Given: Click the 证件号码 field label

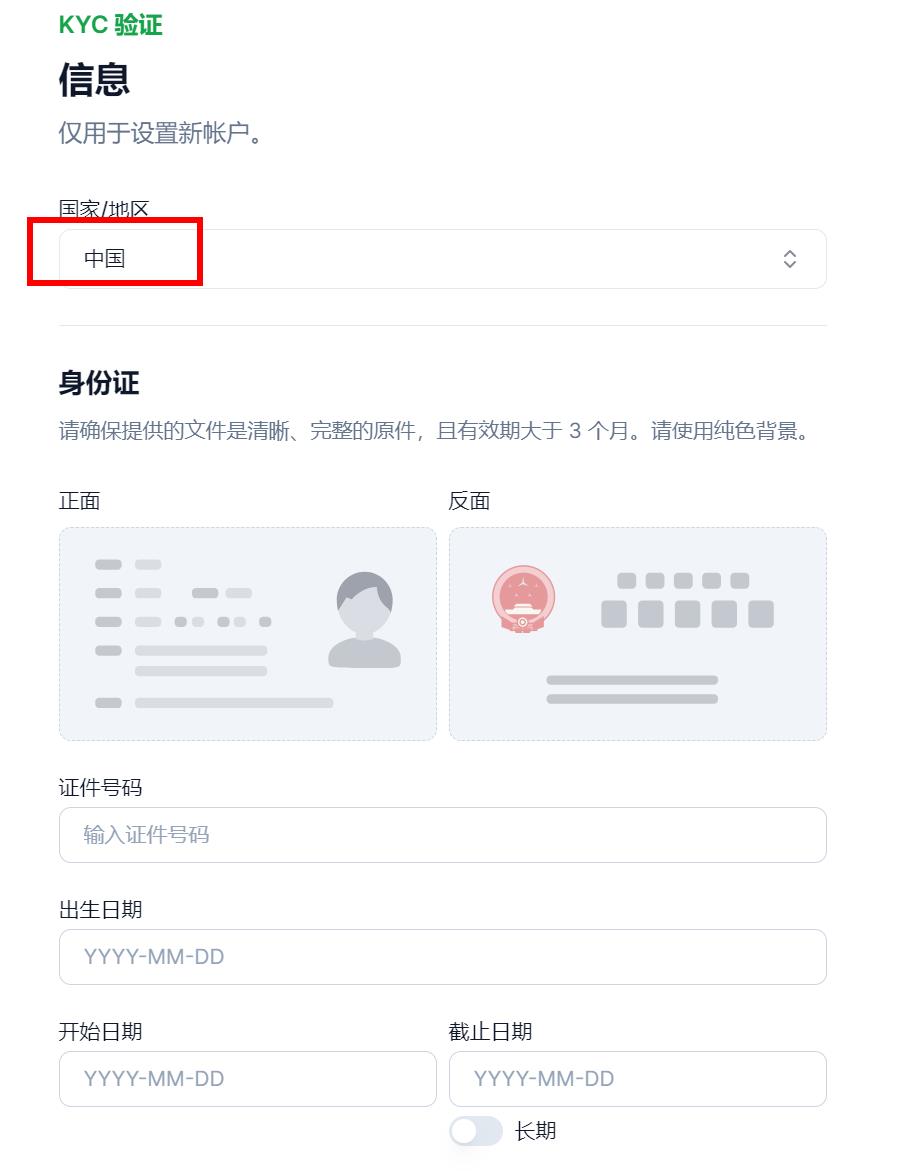Looking at the screenshot, I should coord(100,787).
